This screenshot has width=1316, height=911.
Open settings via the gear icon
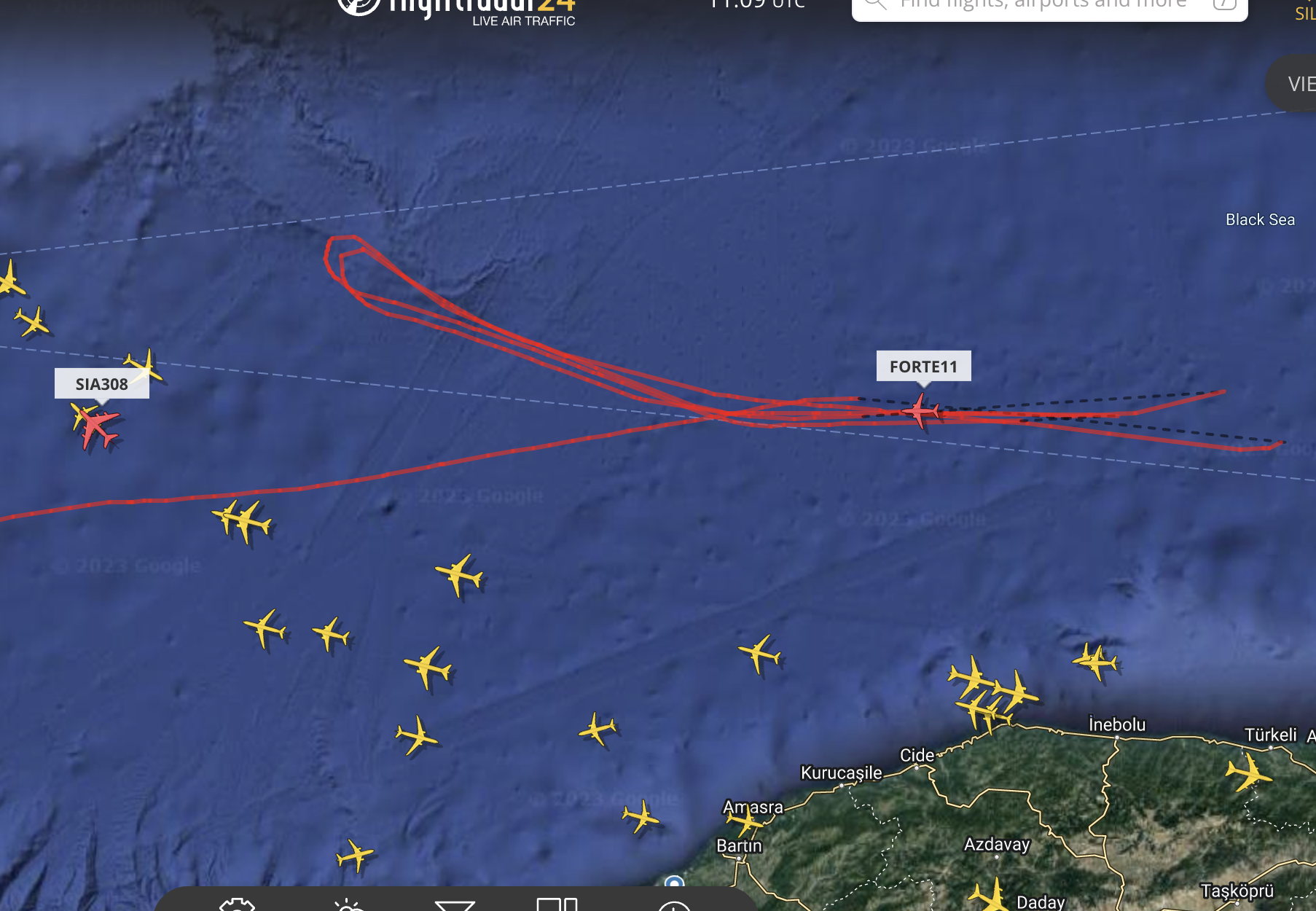click(x=238, y=904)
